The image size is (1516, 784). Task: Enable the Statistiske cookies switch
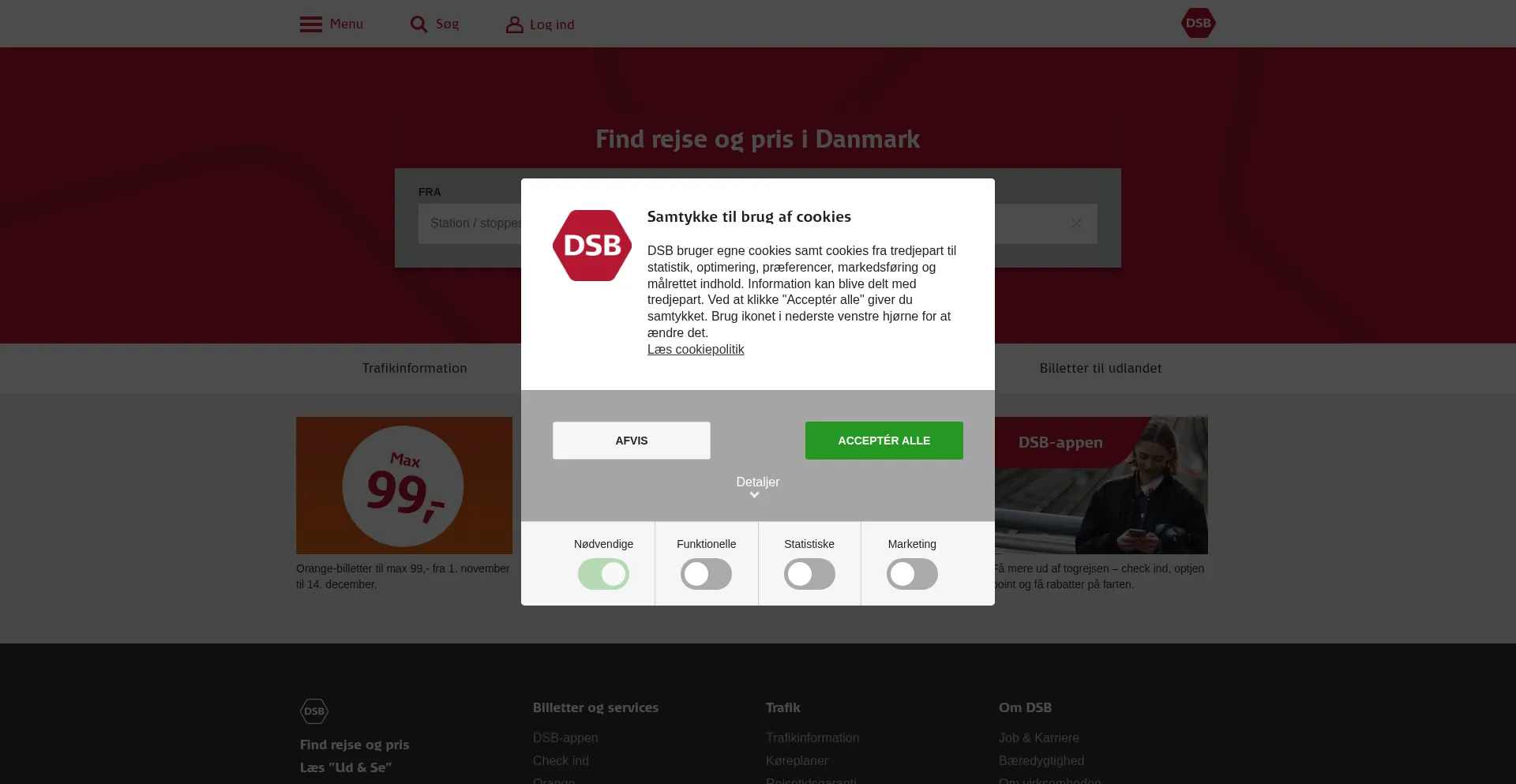pos(809,574)
